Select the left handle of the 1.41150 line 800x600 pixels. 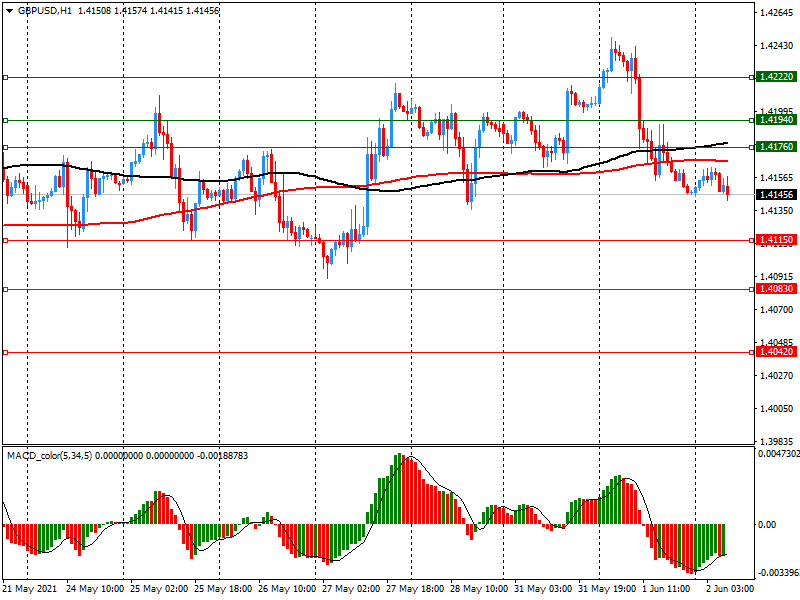click(5, 240)
